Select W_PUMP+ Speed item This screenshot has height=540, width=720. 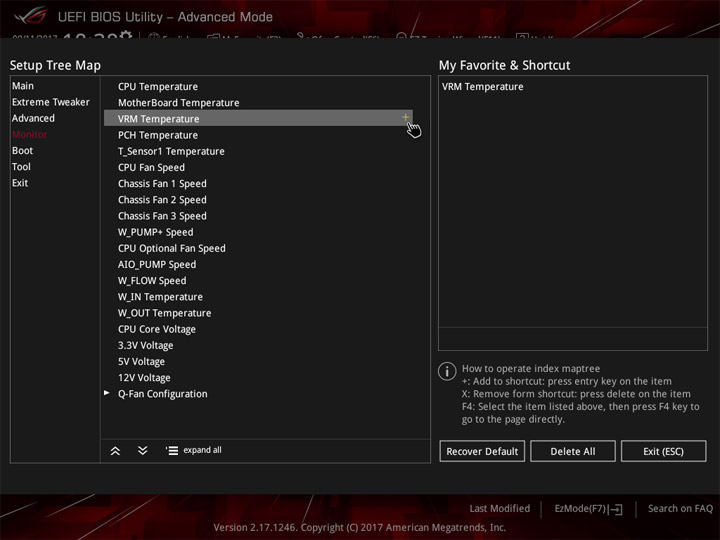point(155,232)
